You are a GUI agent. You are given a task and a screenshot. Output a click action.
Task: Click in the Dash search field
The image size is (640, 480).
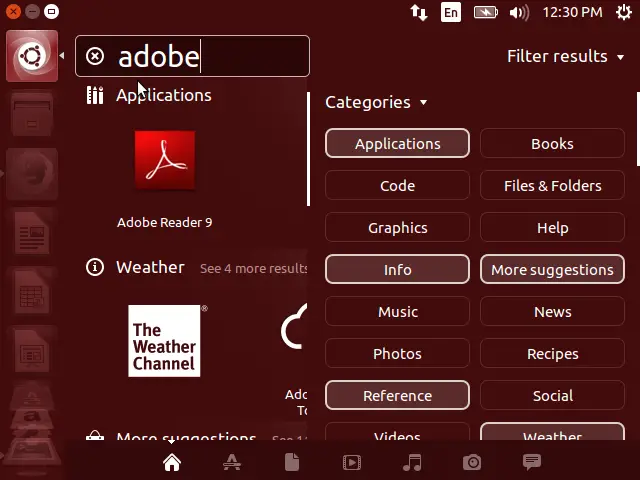pyautogui.click(x=192, y=56)
